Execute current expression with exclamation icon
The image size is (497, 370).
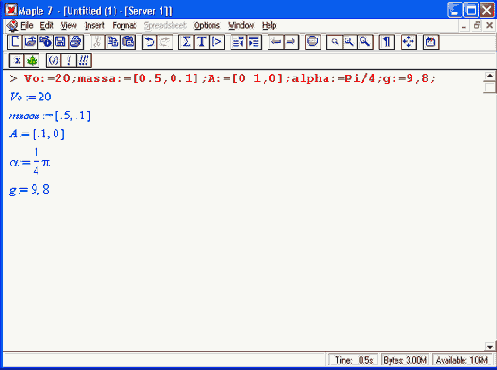pos(69,61)
